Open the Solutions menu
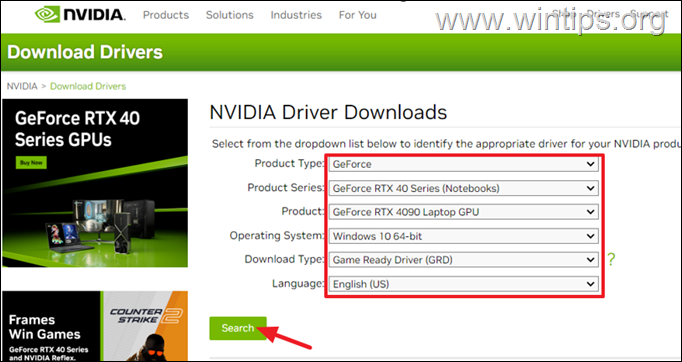The height and width of the screenshot is (362, 682). click(x=230, y=15)
